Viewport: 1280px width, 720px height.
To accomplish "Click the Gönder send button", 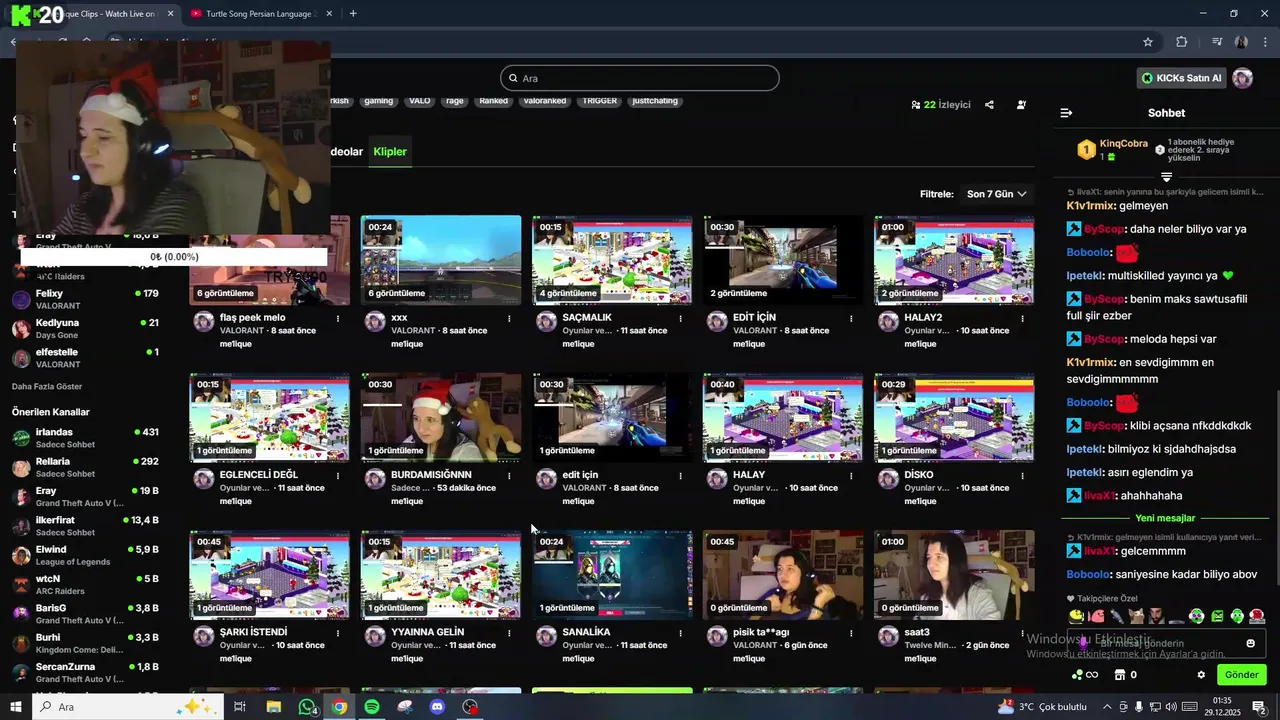I will click(x=1241, y=675).
